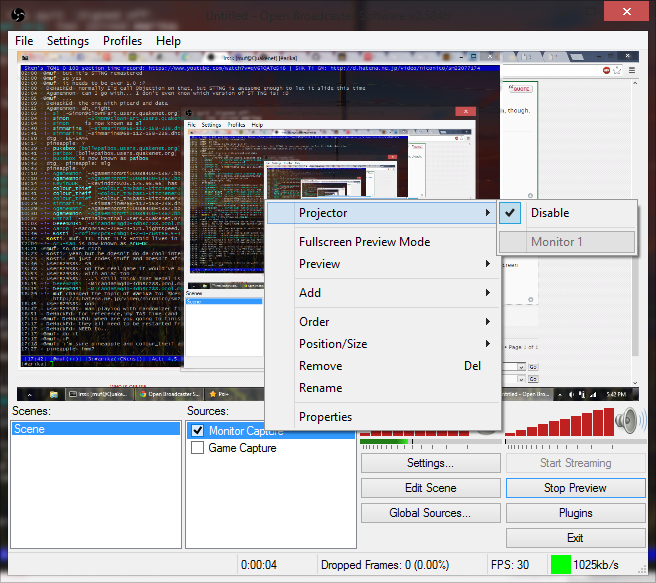Open the Settings menu in menu bar
The height and width of the screenshot is (583, 656).
[68, 41]
